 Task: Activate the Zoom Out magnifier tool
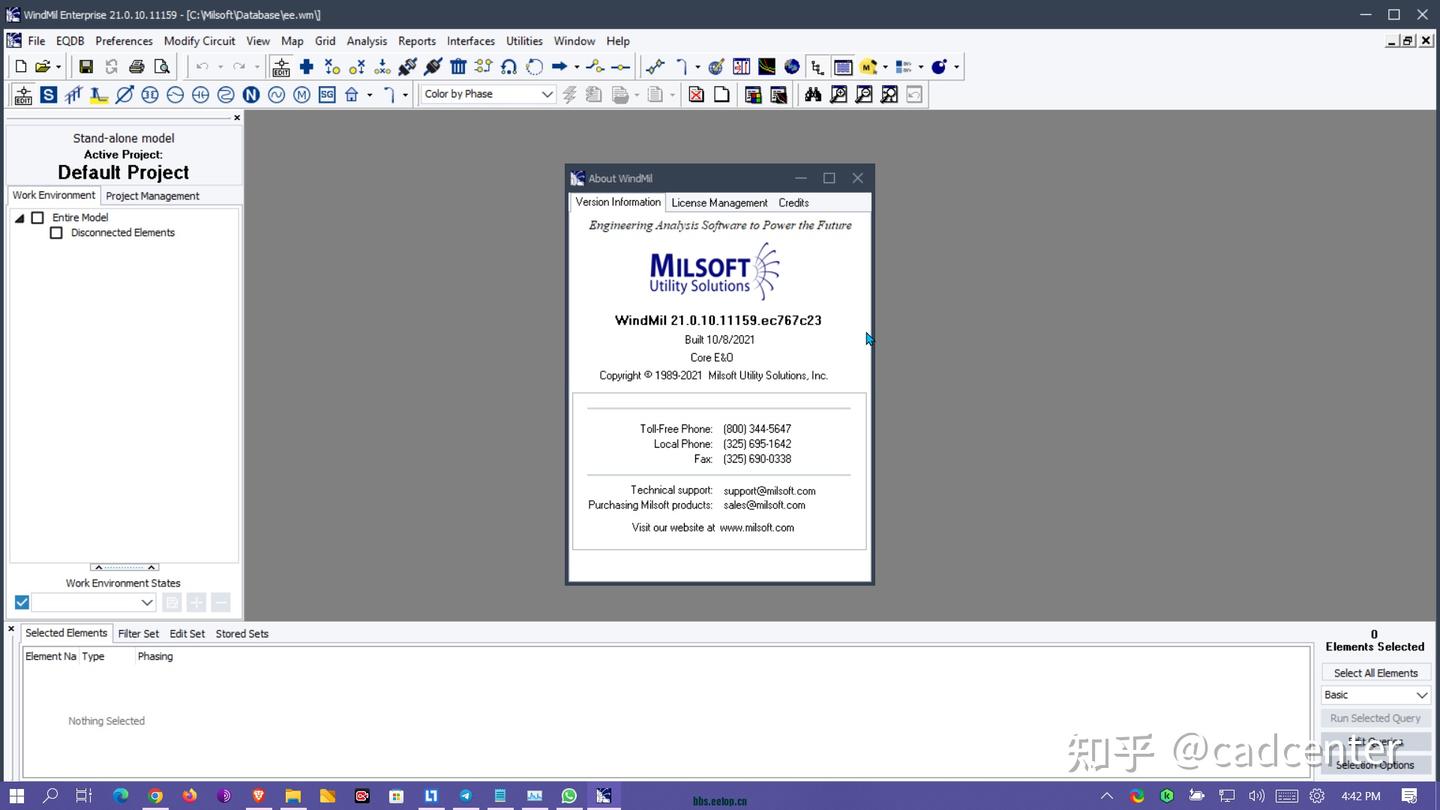click(x=864, y=94)
